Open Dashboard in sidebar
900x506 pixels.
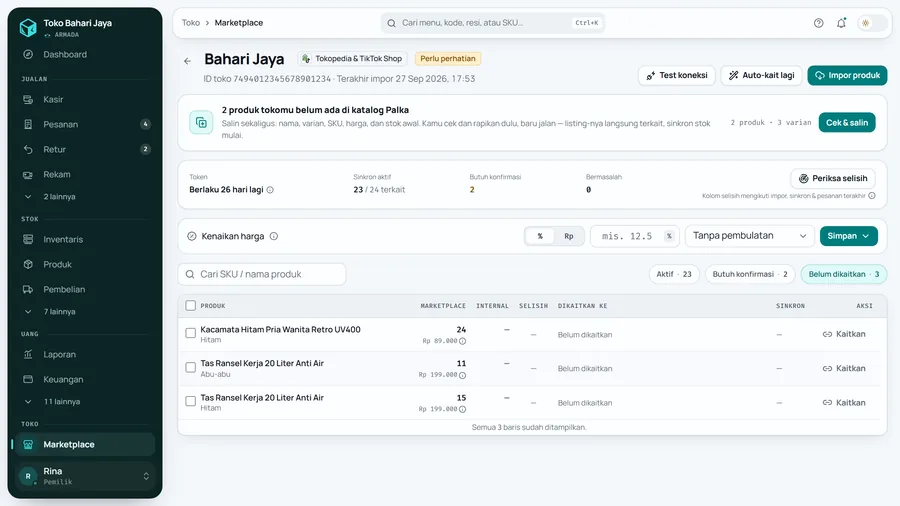pos(83,55)
